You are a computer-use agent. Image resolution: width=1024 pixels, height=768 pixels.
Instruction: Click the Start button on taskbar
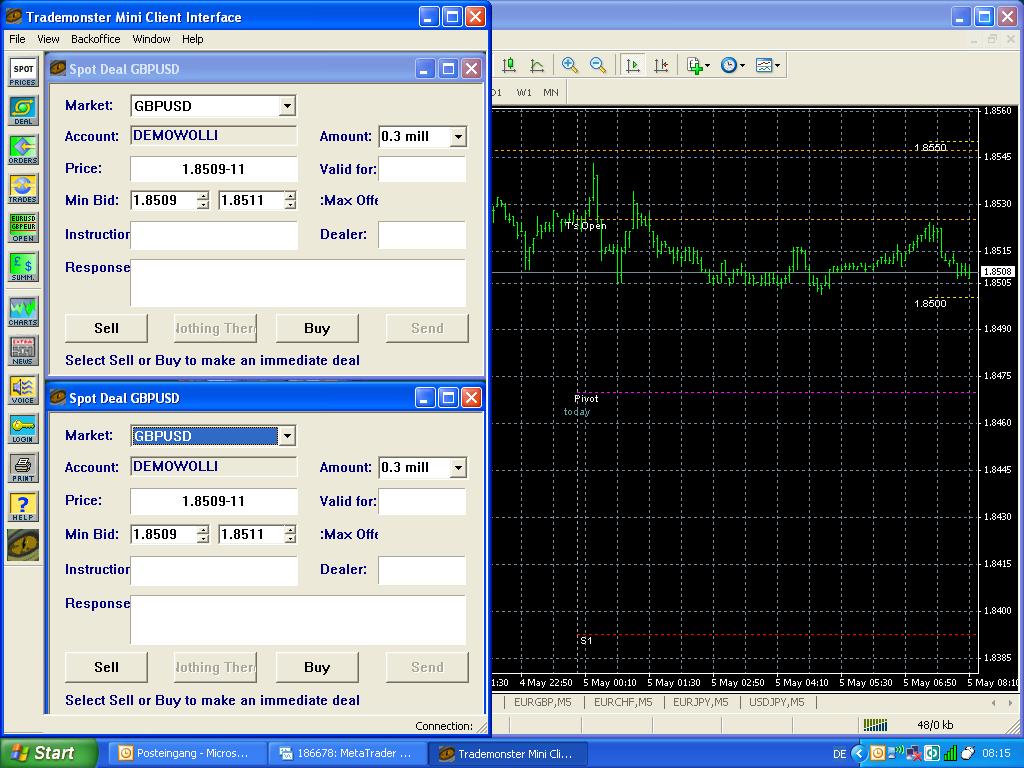(48, 753)
